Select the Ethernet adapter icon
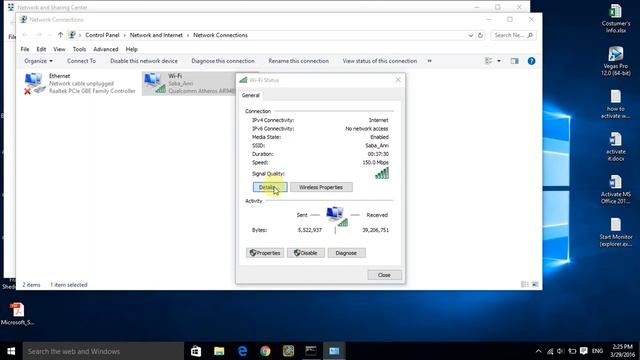The width and height of the screenshot is (640, 360). tap(33, 83)
